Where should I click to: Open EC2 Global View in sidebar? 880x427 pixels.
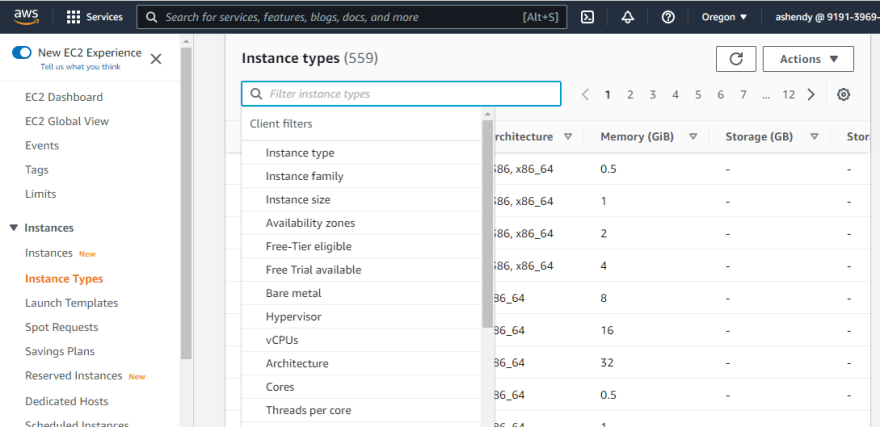(67, 121)
